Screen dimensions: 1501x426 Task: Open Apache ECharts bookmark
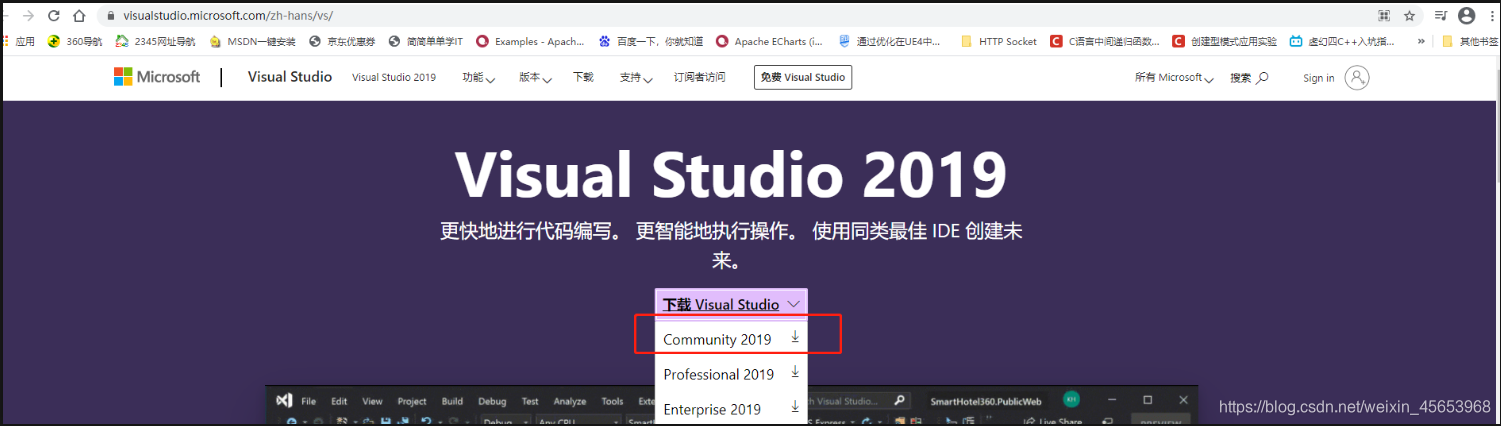click(x=770, y=42)
